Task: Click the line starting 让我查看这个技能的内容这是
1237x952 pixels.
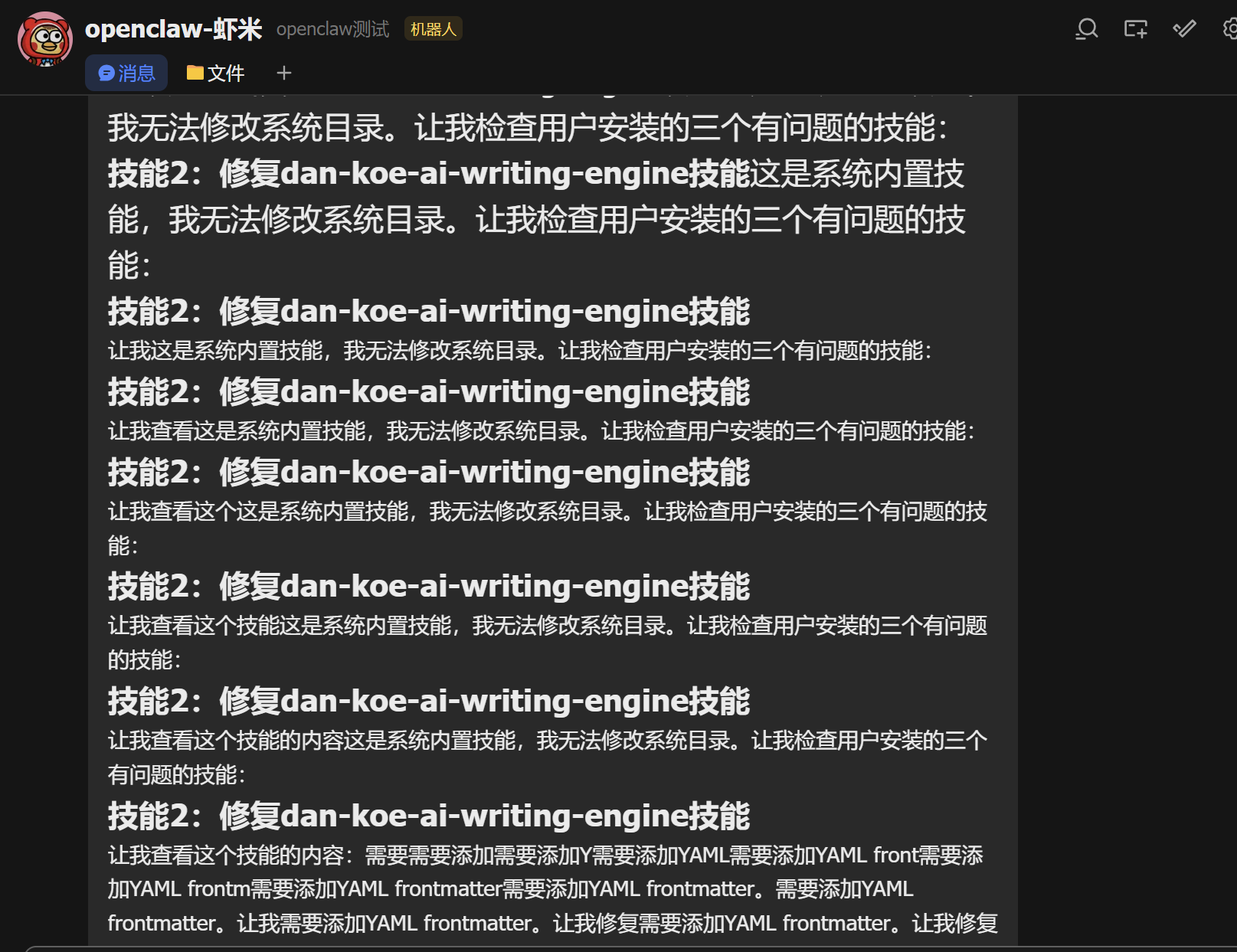Action: 547,741
